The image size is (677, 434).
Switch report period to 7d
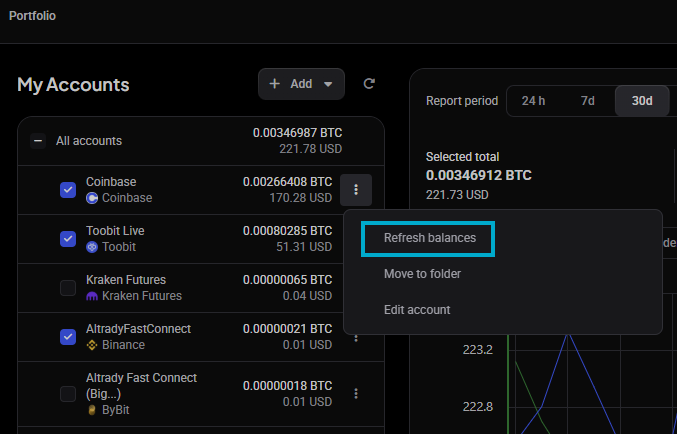click(588, 101)
